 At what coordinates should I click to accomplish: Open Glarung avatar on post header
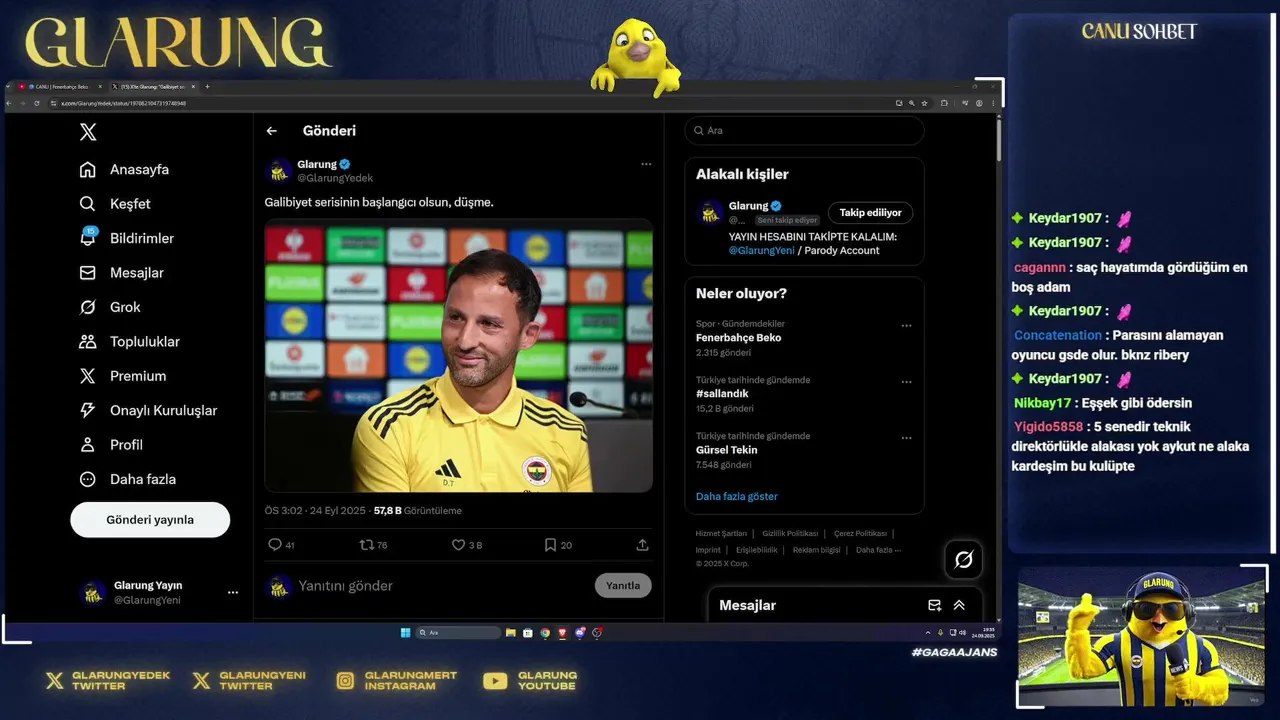click(x=278, y=171)
